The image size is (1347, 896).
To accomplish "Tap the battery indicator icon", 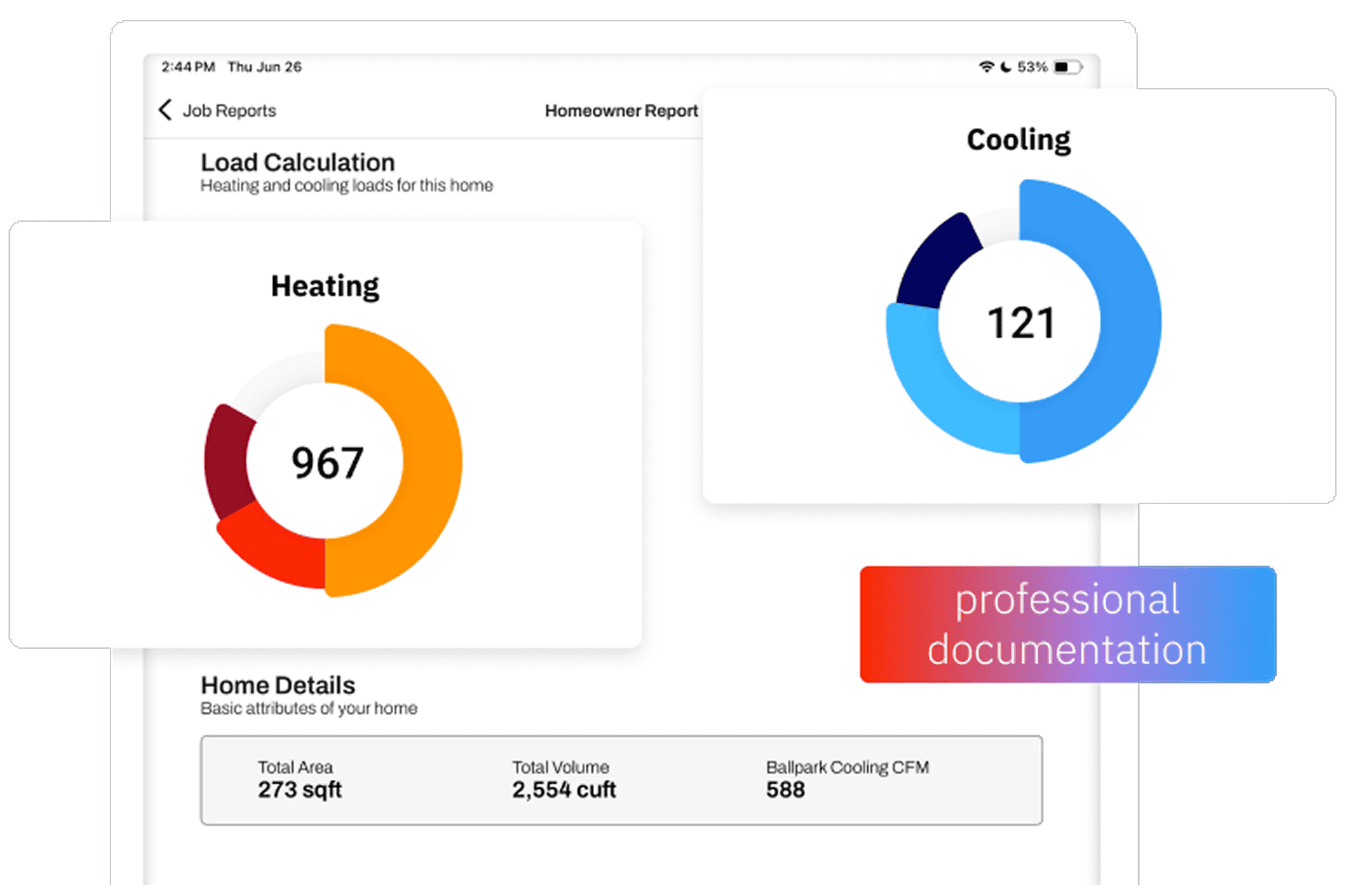I will click(x=1067, y=66).
